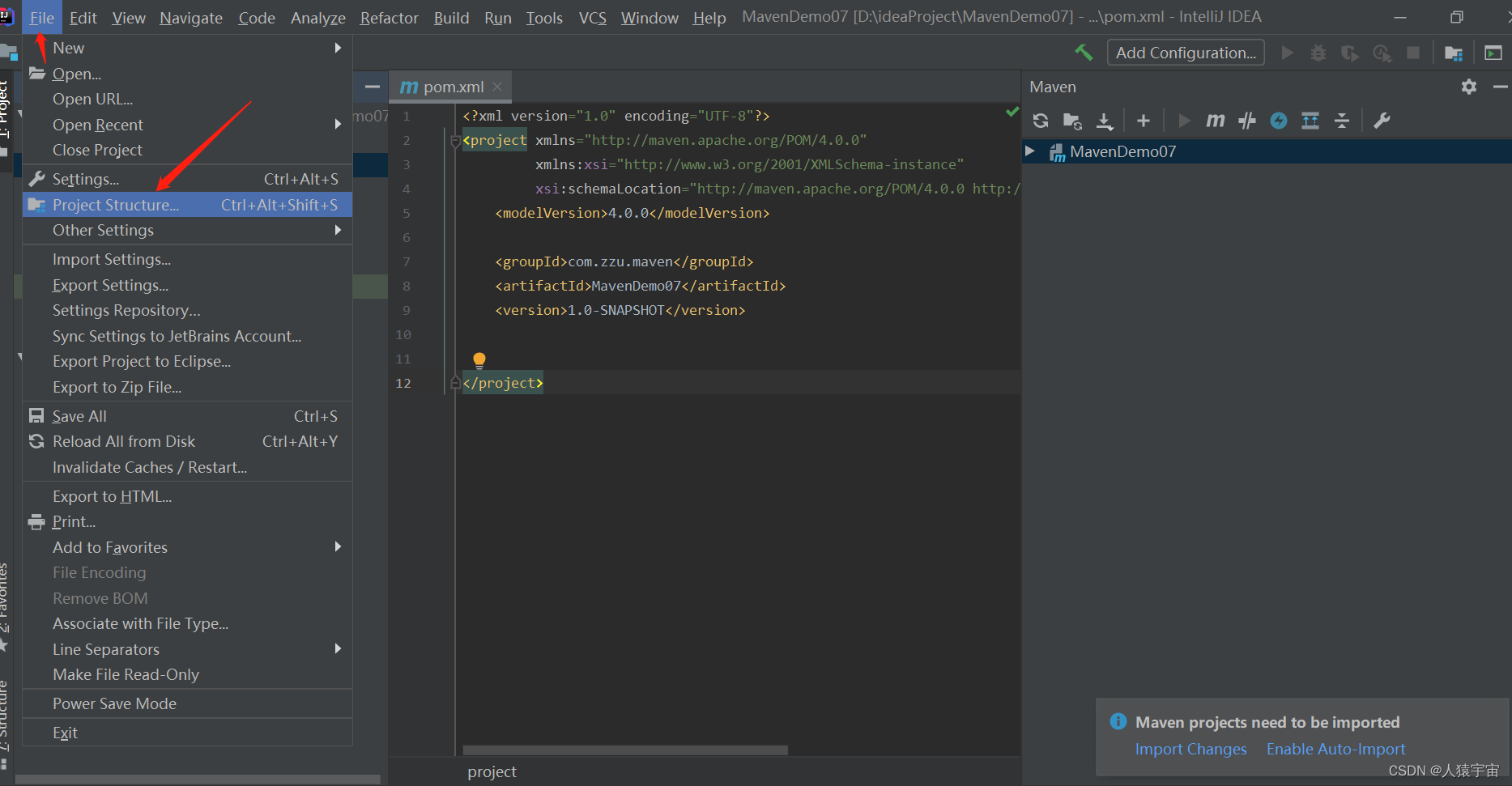This screenshot has height=786, width=1512.
Task: Click Open... menu entry
Action: 187,74
